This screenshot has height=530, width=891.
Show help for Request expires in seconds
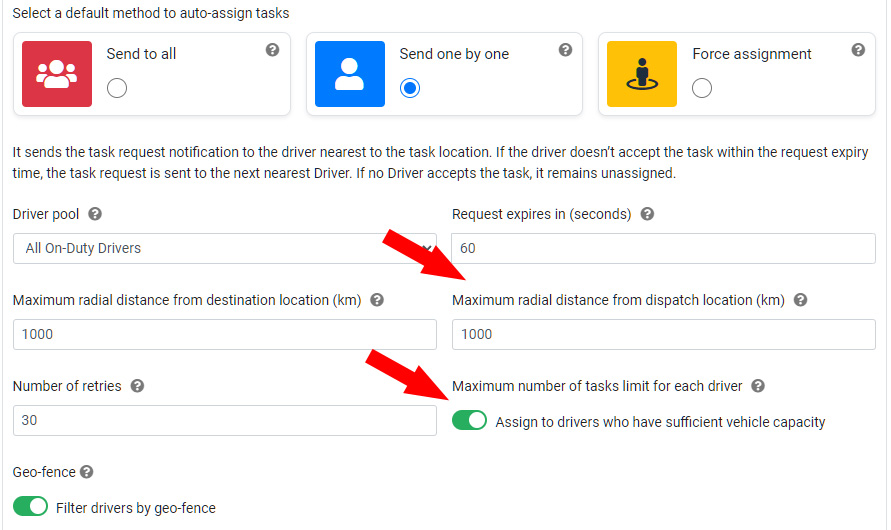pos(647,214)
